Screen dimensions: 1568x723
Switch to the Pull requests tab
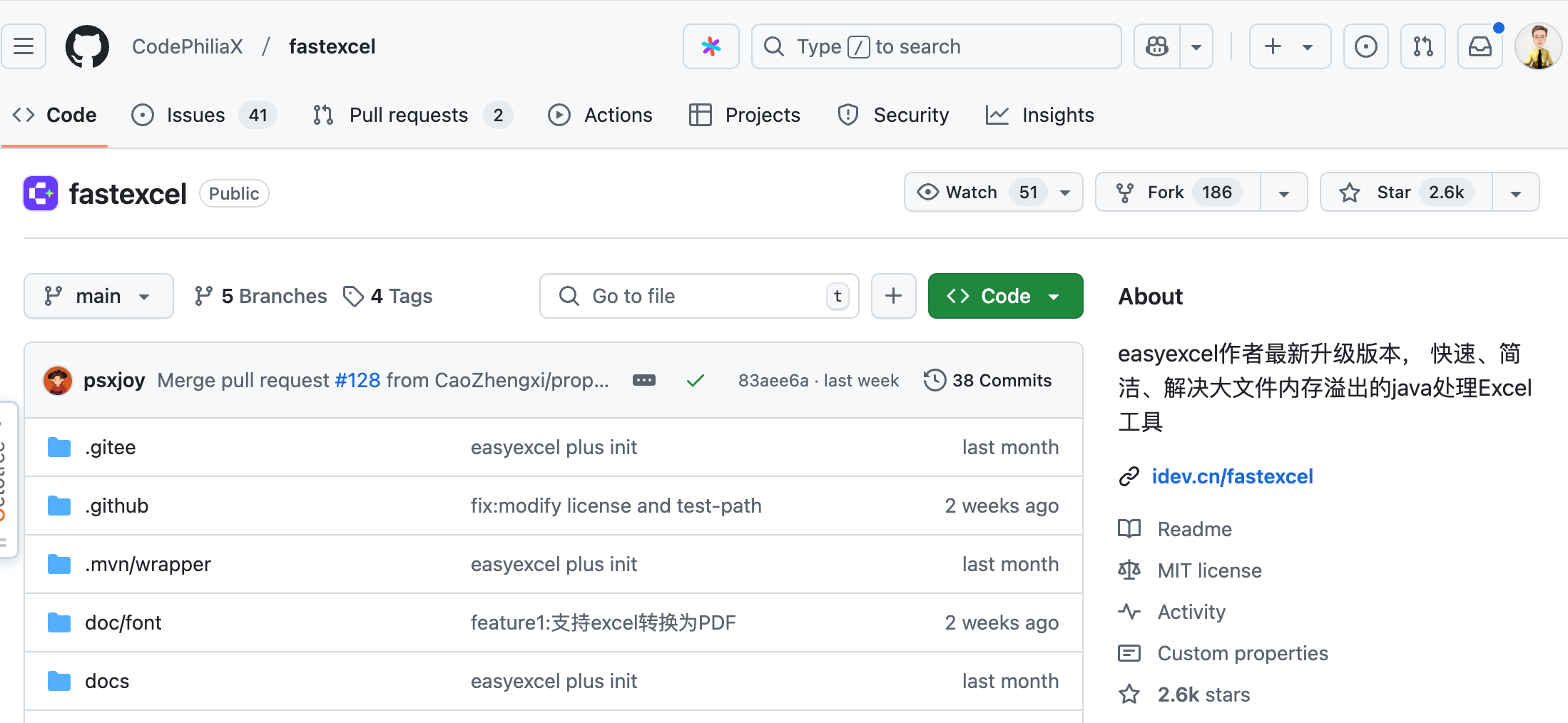(412, 115)
